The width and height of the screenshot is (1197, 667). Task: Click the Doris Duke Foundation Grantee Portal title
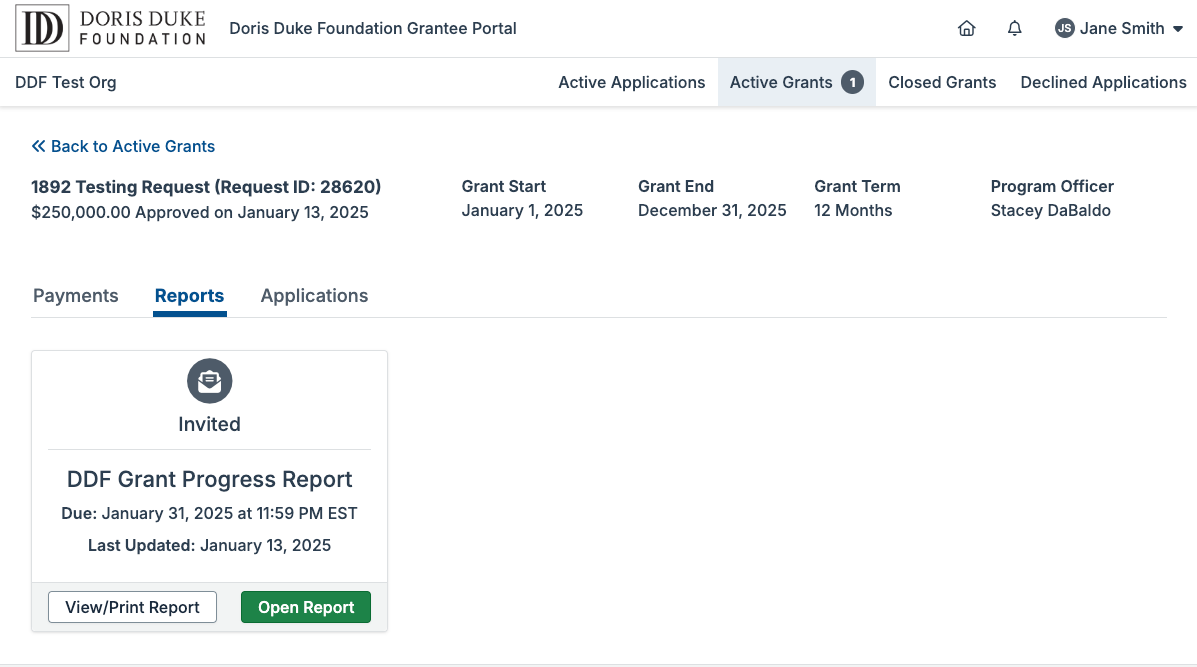point(373,28)
